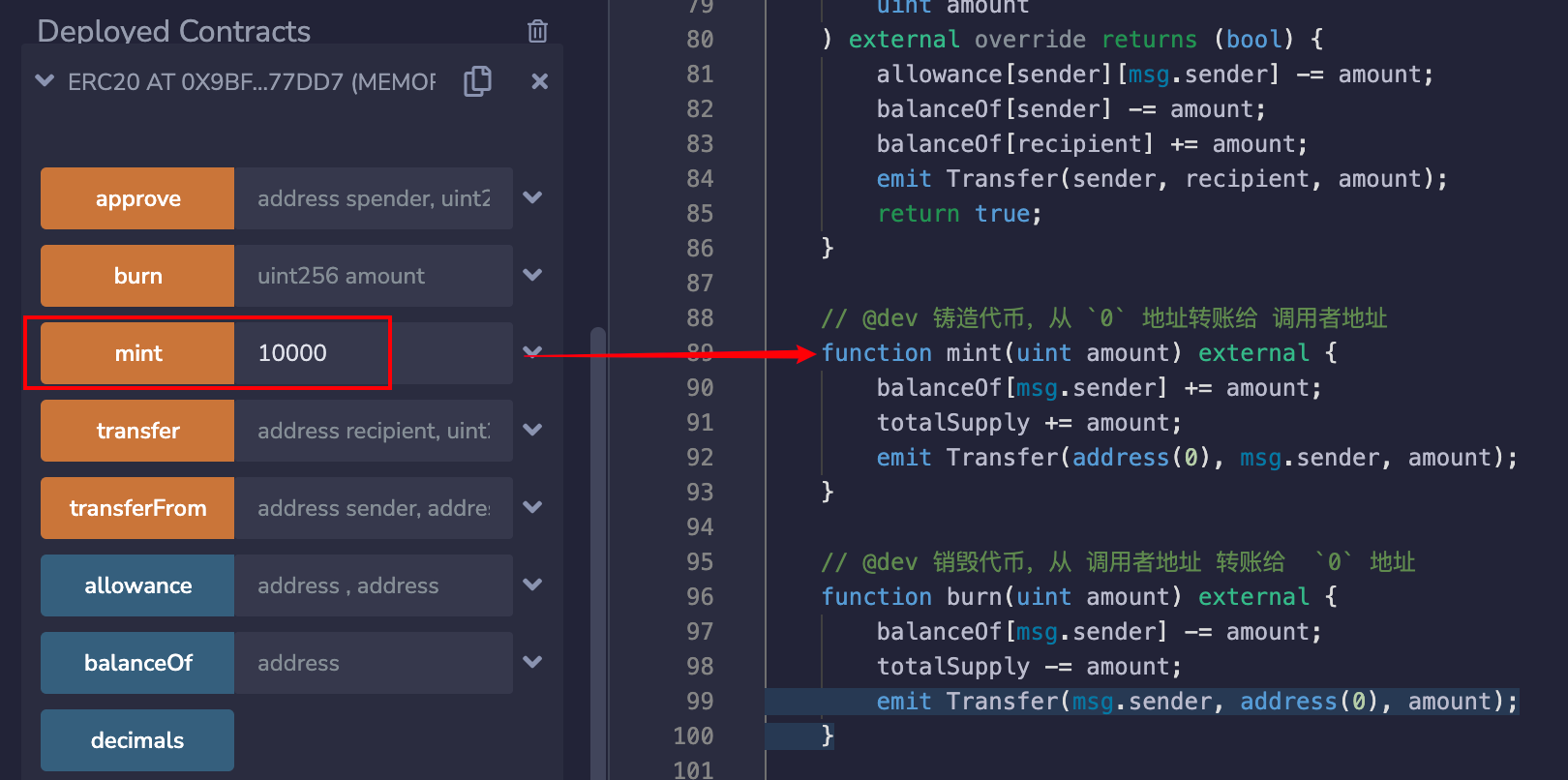This screenshot has height=780, width=1568.
Task: Call the balanceOf function
Action: (x=137, y=663)
